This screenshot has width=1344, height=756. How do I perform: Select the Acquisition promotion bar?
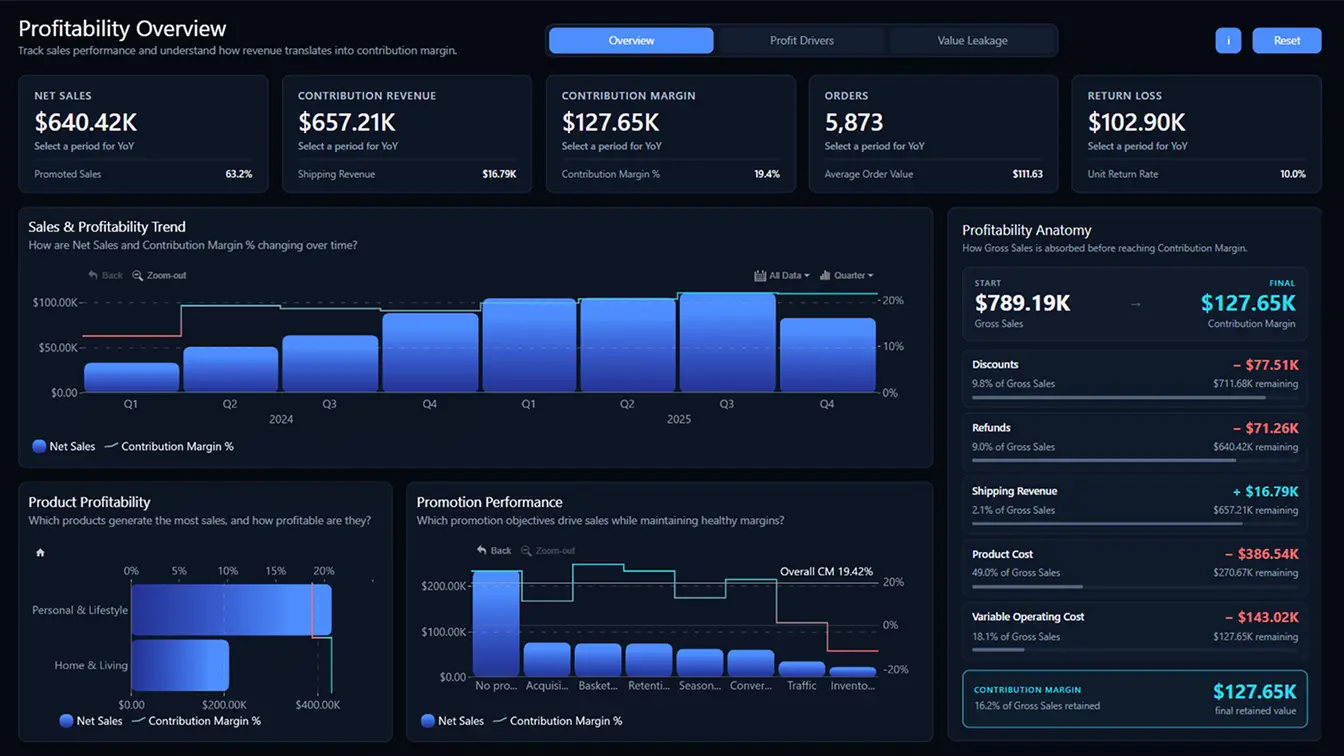point(547,660)
